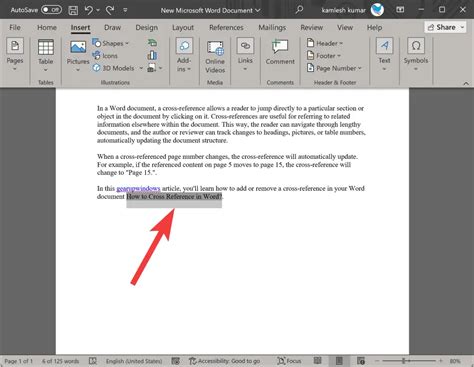Insert Online Videos
This screenshot has width=474, height=367.
(215, 57)
